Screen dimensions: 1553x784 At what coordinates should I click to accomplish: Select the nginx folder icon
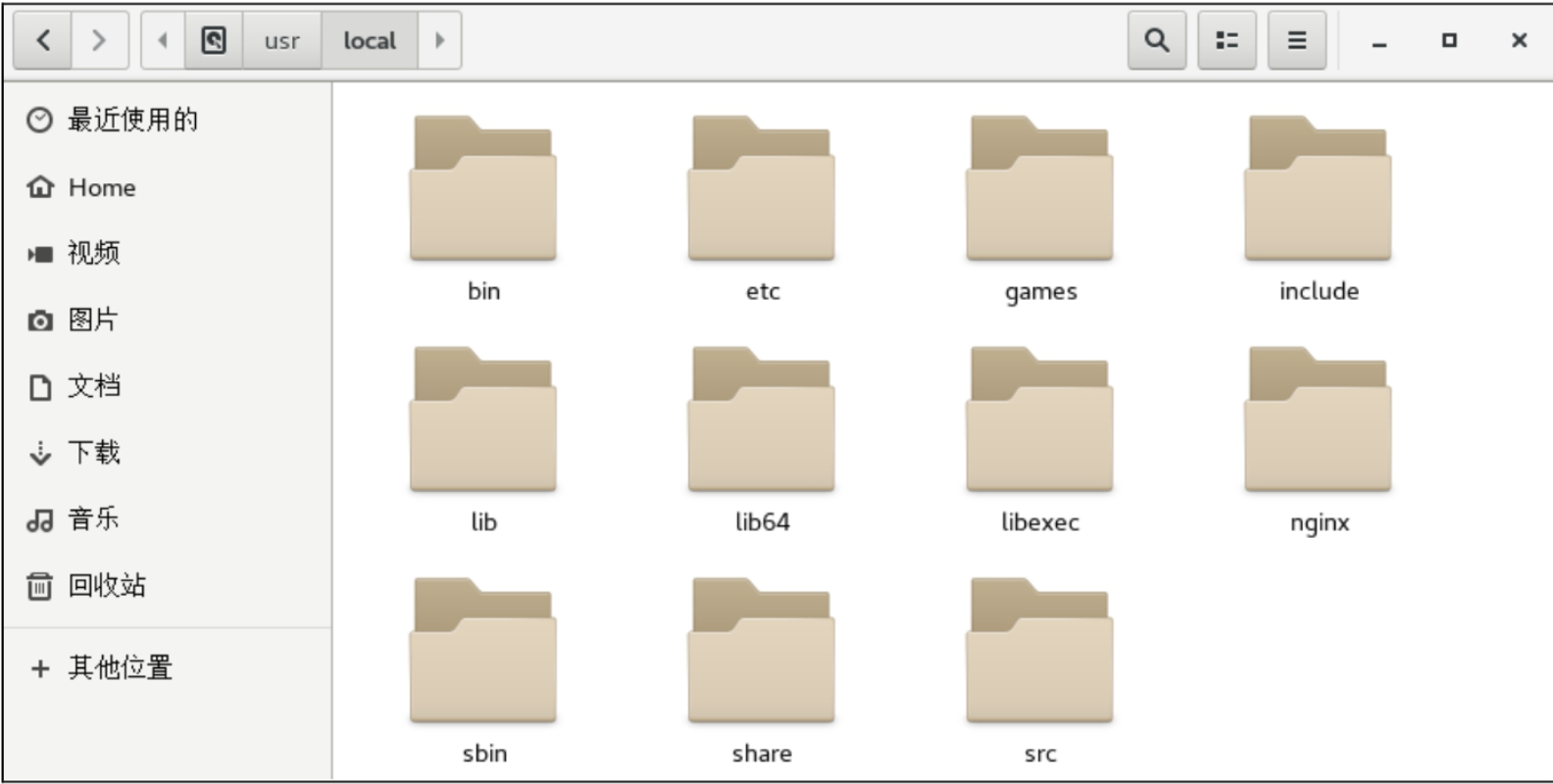tap(1319, 419)
